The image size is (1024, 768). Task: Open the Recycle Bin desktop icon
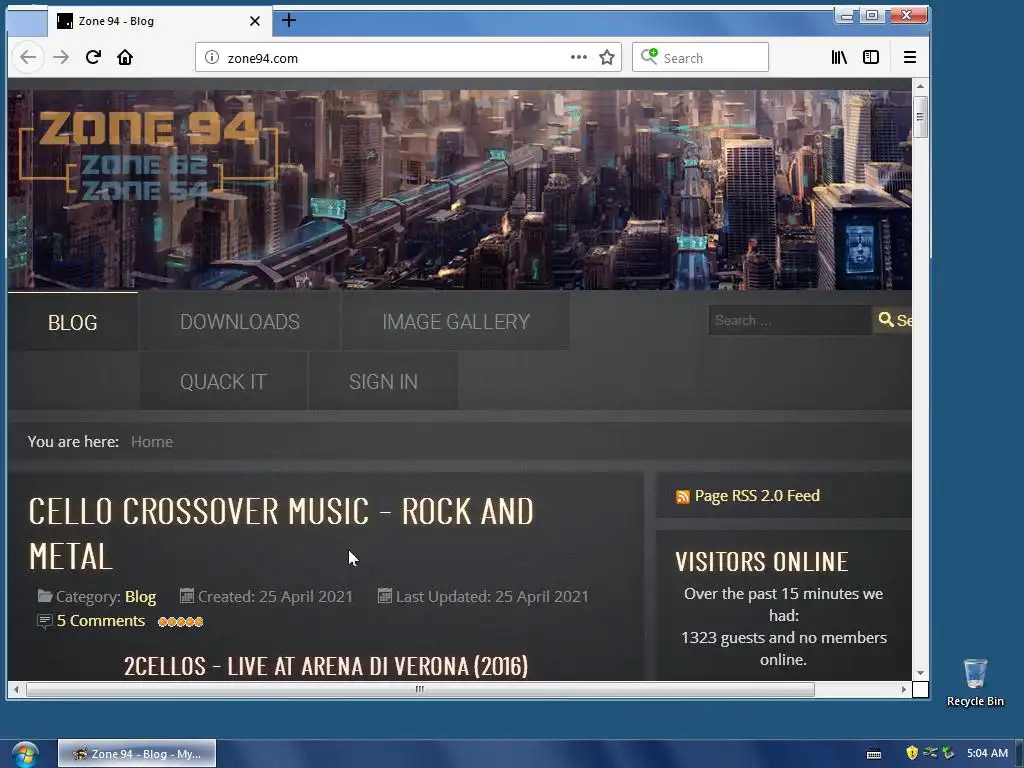975,682
